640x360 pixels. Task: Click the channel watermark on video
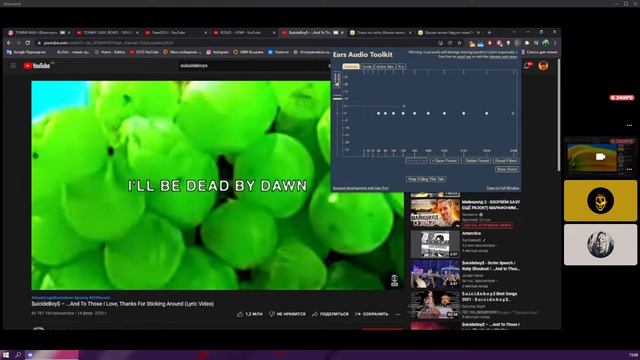coord(394,280)
